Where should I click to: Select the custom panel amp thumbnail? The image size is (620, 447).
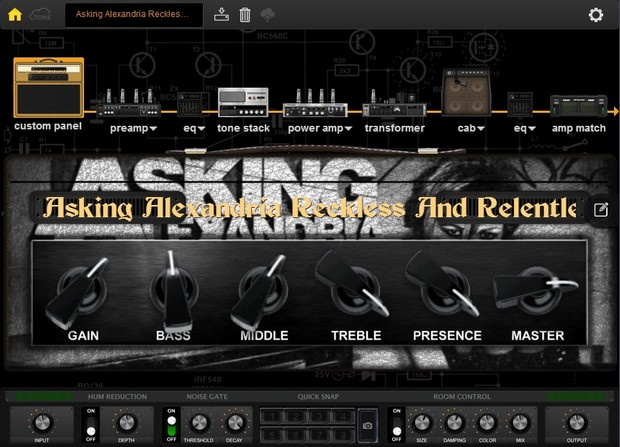pos(49,87)
